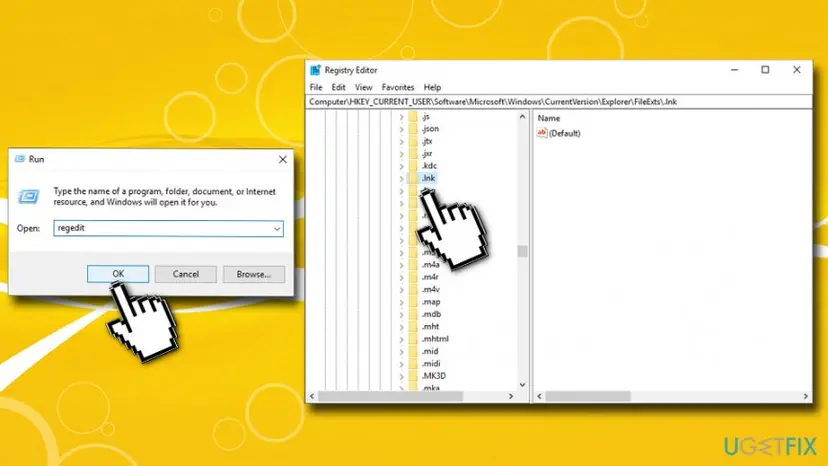Open the Help menu in Registry Editor
Image resolution: width=828 pixels, height=466 pixels.
432,87
